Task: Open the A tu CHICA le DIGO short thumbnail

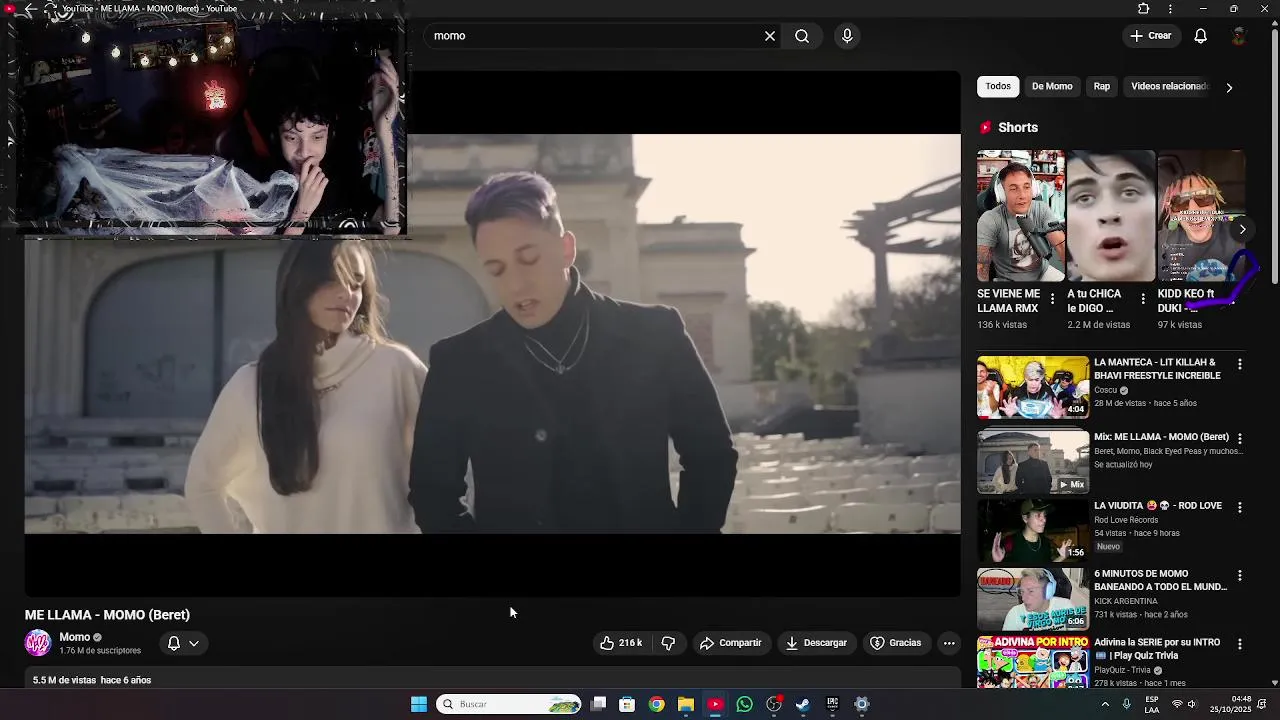Action: (1111, 216)
